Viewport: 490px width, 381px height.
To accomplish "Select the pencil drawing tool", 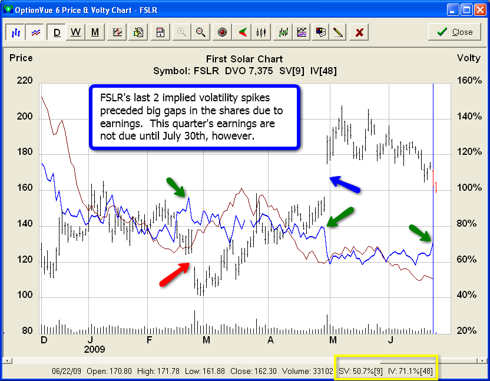I will coord(338,32).
